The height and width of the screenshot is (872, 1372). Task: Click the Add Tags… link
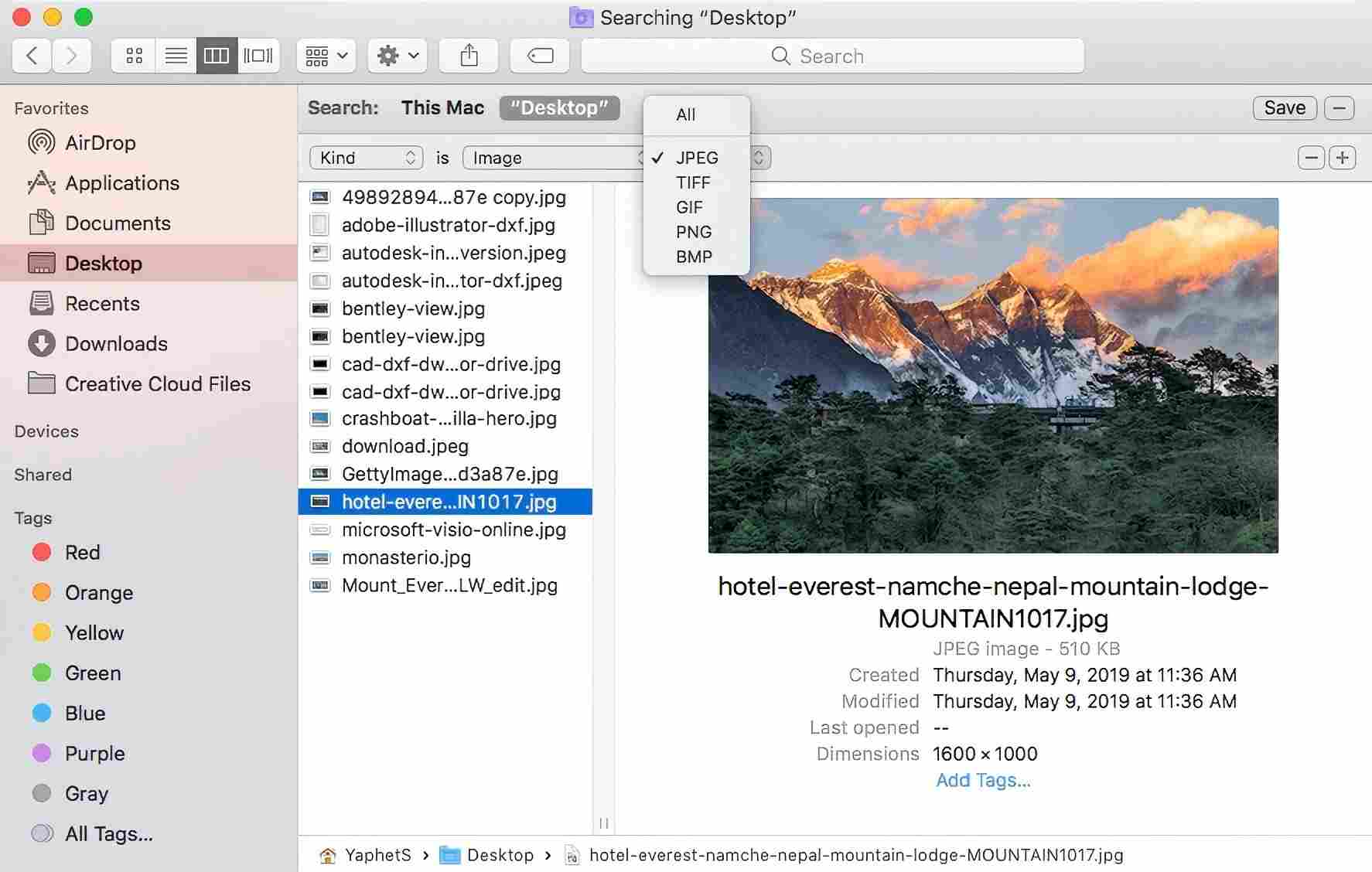tap(983, 780)
